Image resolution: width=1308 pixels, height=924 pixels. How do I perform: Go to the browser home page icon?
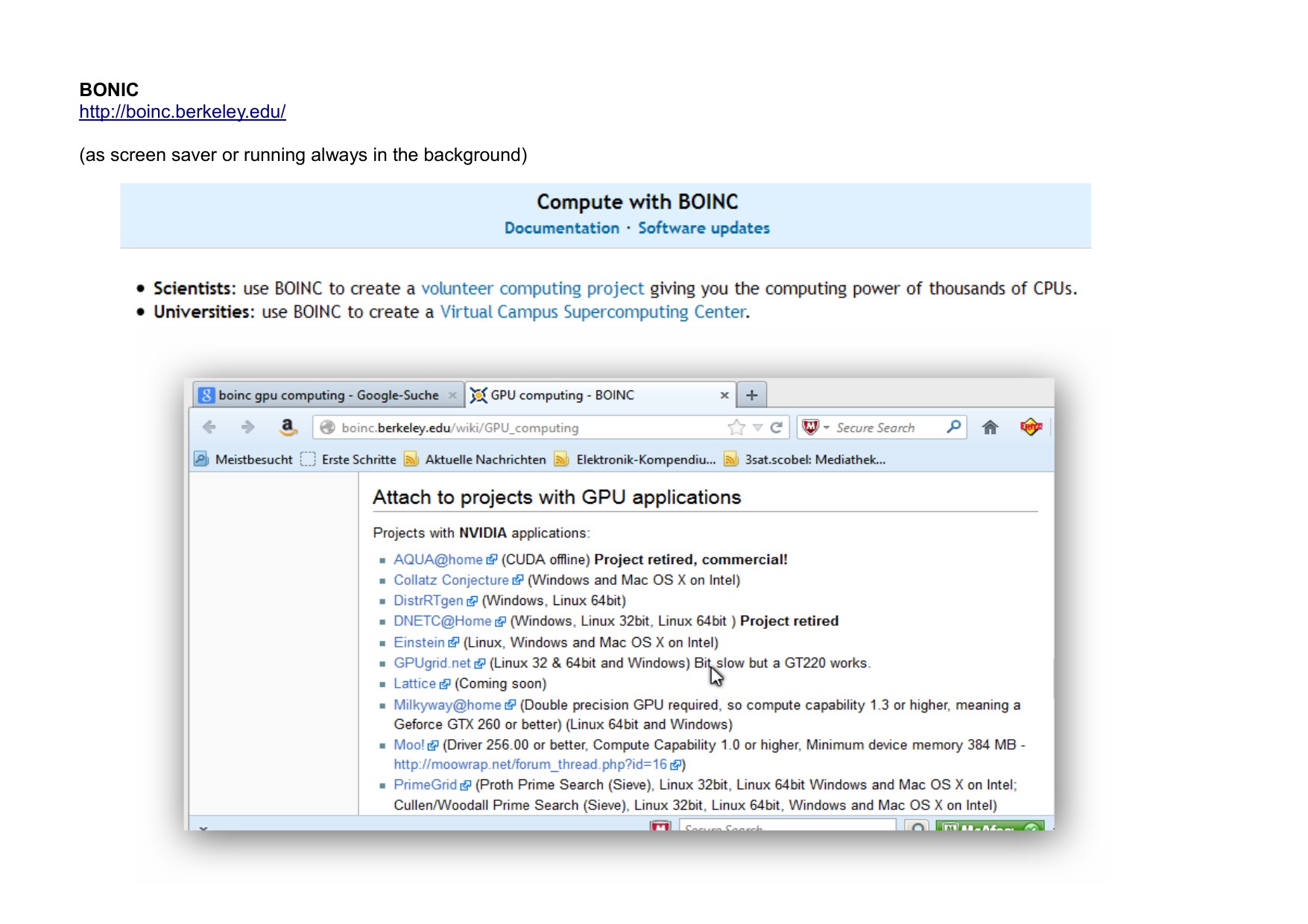tap(990, 427)
